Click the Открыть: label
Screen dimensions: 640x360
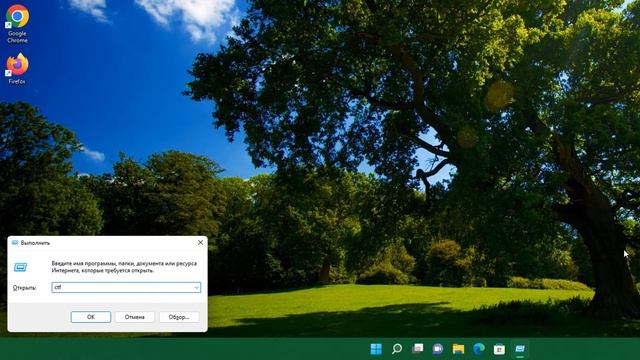[24, 288]
